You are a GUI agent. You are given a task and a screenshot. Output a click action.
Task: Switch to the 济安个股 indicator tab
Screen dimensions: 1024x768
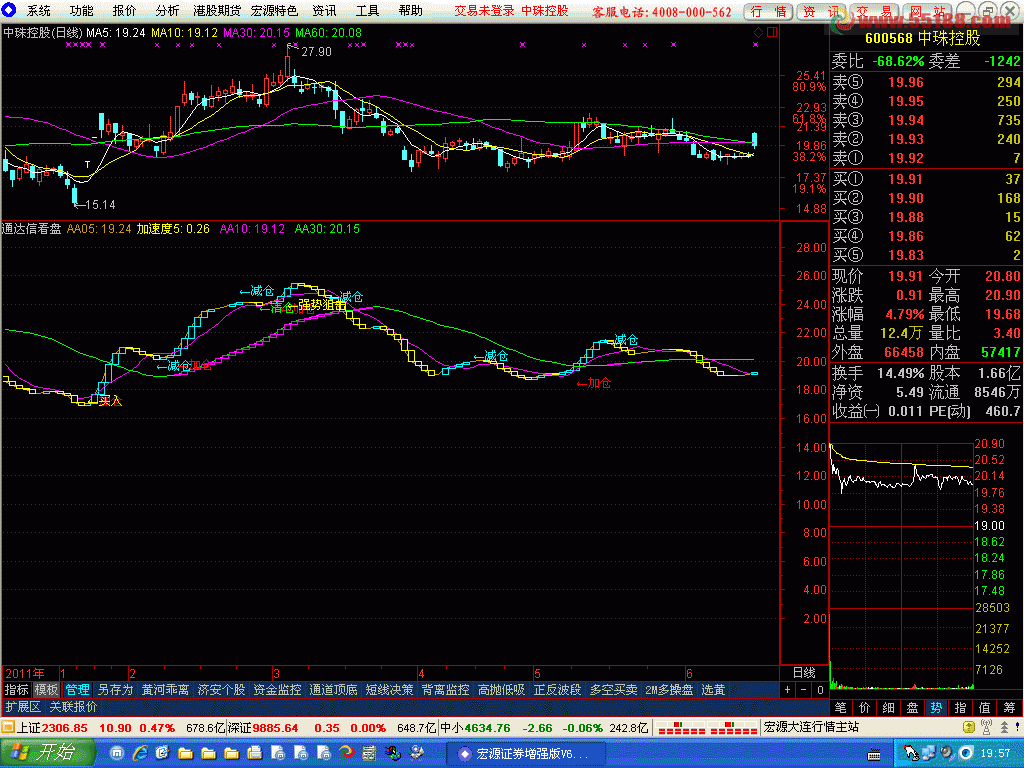(x=221, y=690)
